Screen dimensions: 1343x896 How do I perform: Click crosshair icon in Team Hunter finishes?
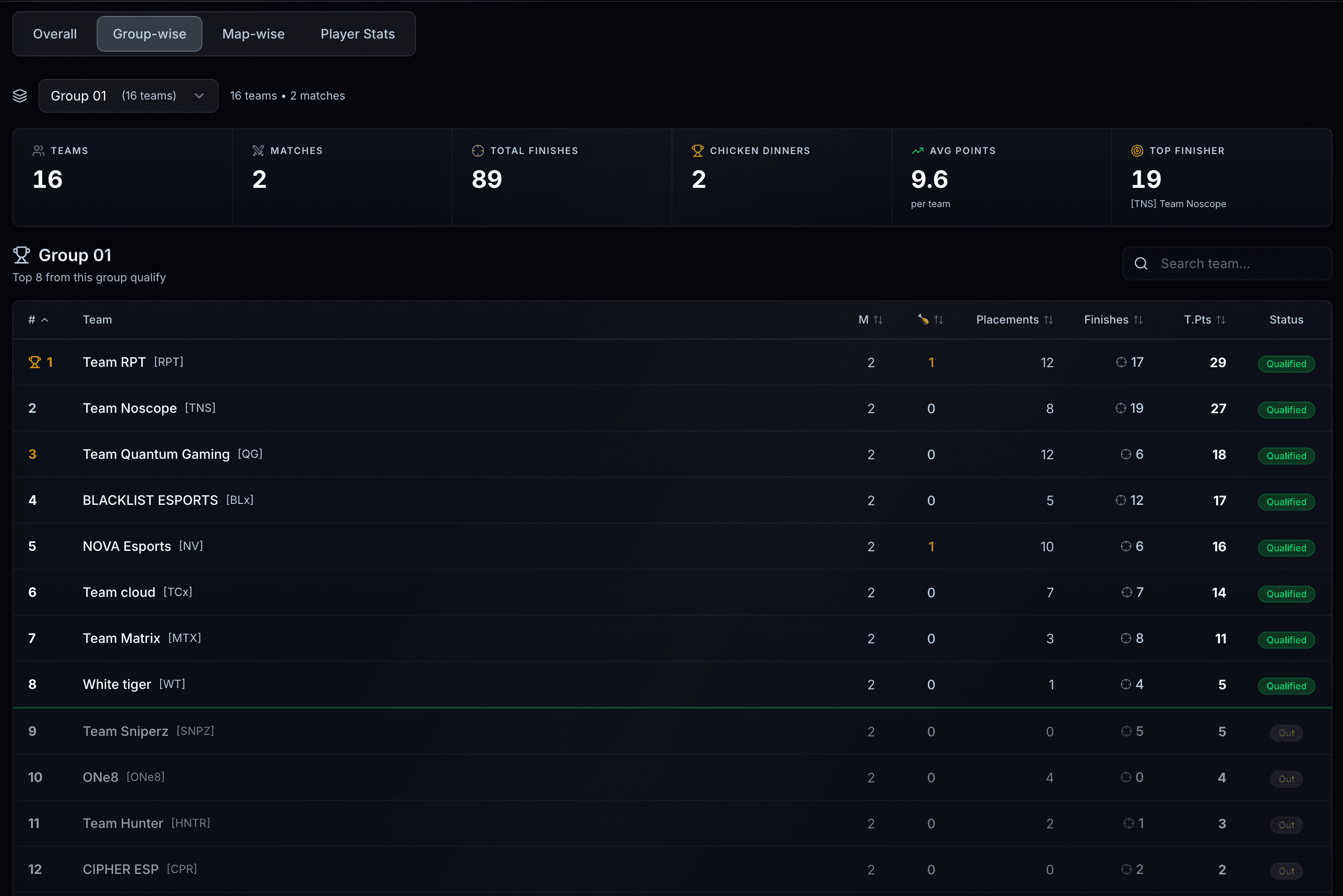[x=1128, y=823]
